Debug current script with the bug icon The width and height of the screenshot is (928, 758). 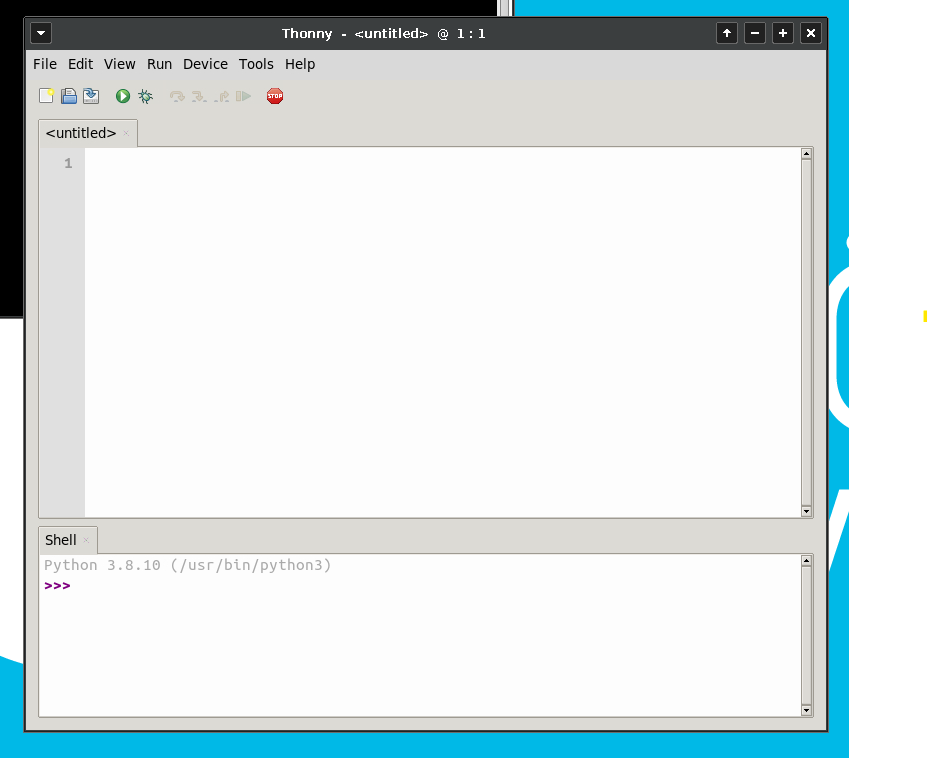(145, 96)
